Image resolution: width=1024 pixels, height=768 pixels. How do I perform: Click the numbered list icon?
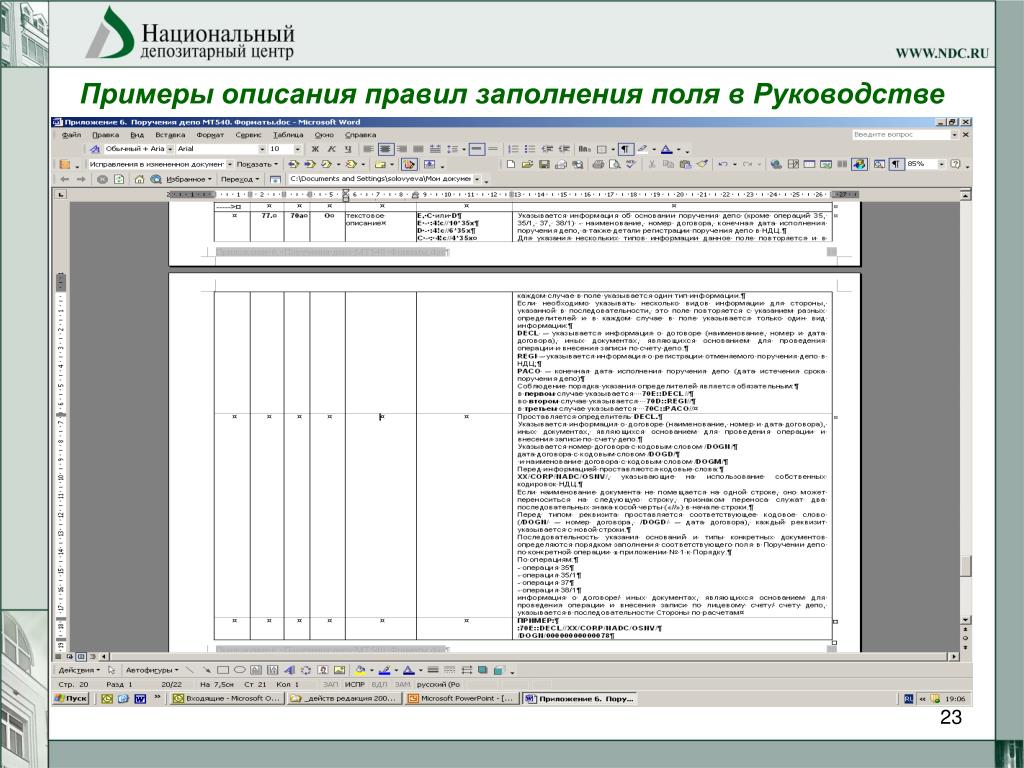(x=514, y=149)
